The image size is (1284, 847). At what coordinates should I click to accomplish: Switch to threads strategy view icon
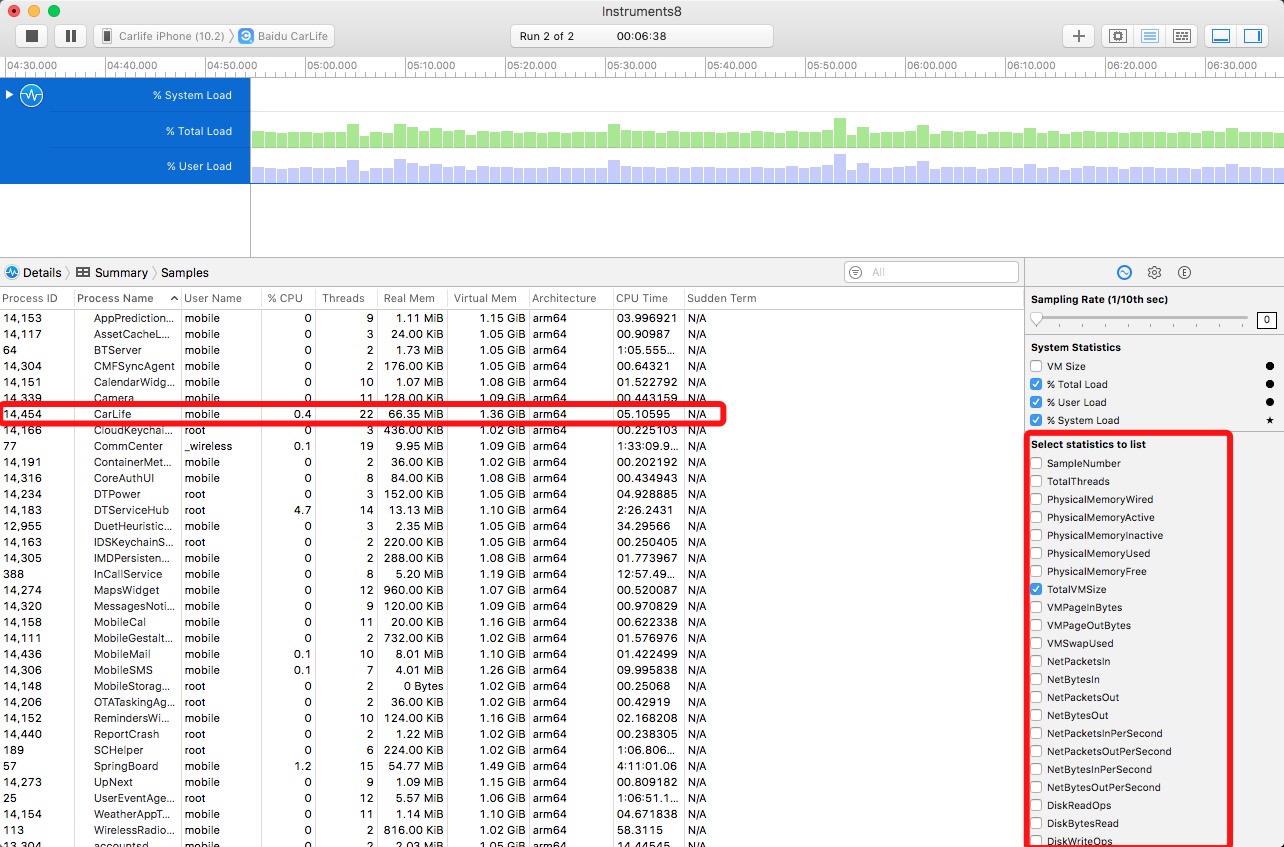[1181, 36]
